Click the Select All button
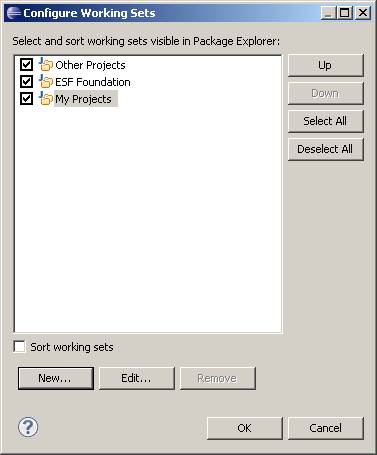377x455 pixels. tap(325, 121)
